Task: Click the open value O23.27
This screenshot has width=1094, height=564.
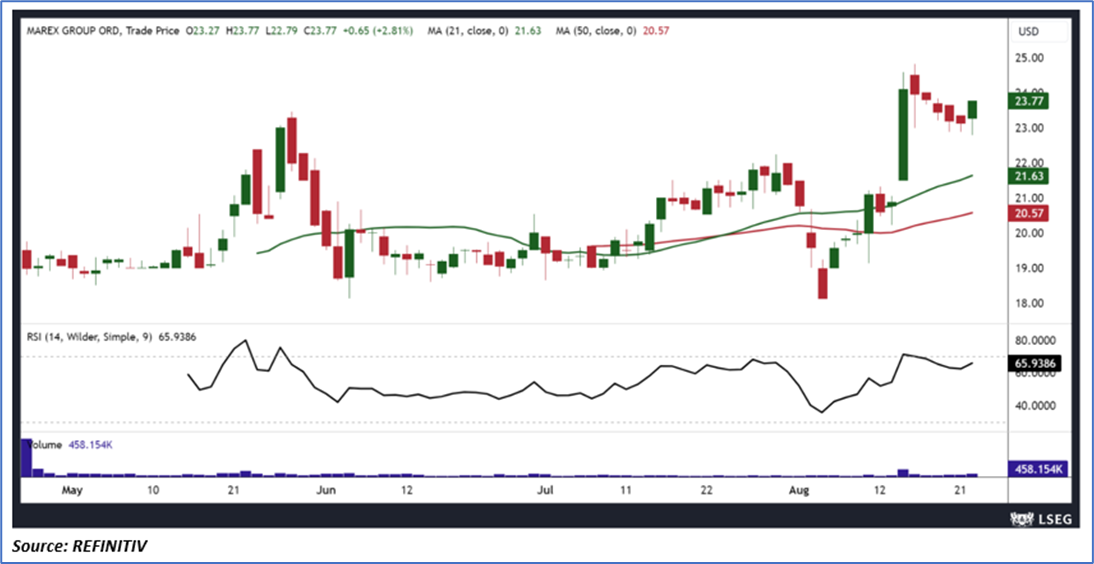Action: pos(202,31)
